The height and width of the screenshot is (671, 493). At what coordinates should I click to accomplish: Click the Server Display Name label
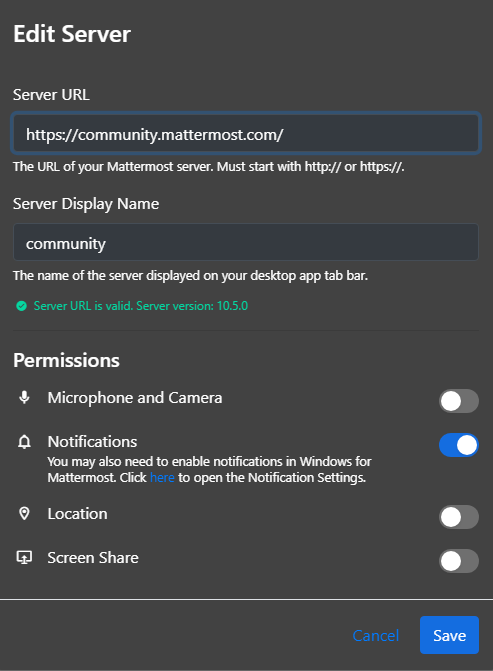click(x=86, y=204)
